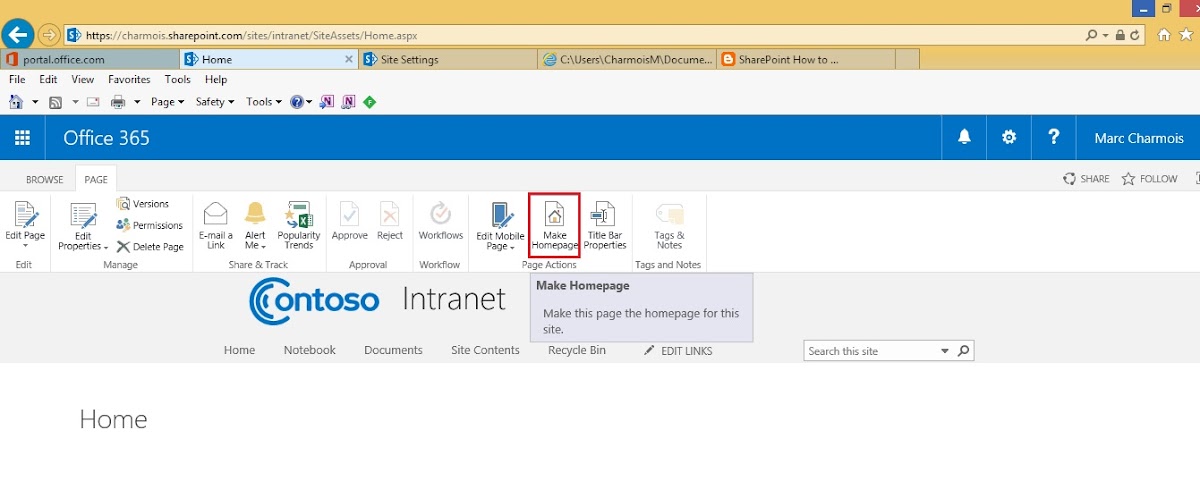
Task: Open IE favorites star icon
Action: click(x=1186, y=35)
